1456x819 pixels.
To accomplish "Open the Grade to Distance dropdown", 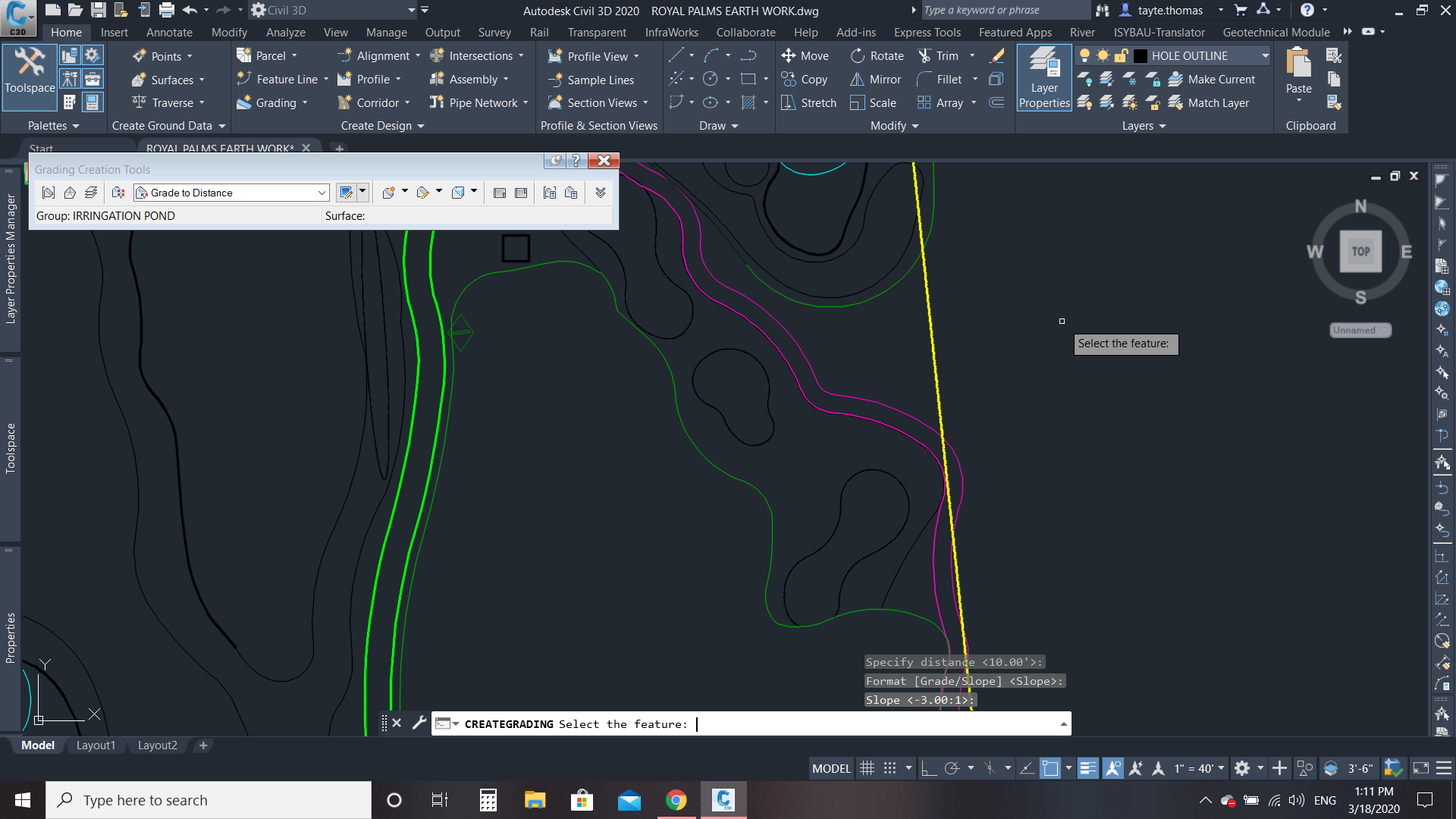I will [322, 193].
